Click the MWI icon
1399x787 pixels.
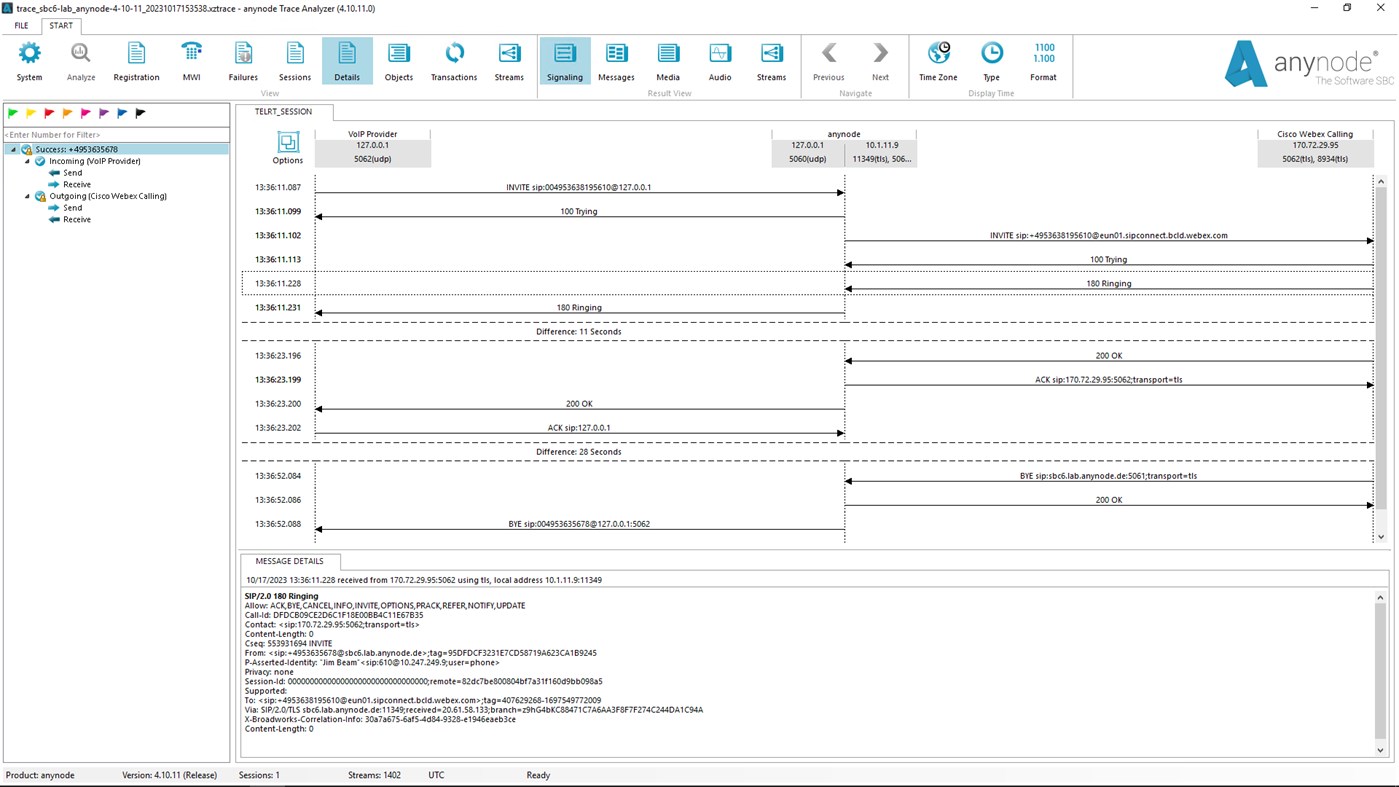click(191, 60)
